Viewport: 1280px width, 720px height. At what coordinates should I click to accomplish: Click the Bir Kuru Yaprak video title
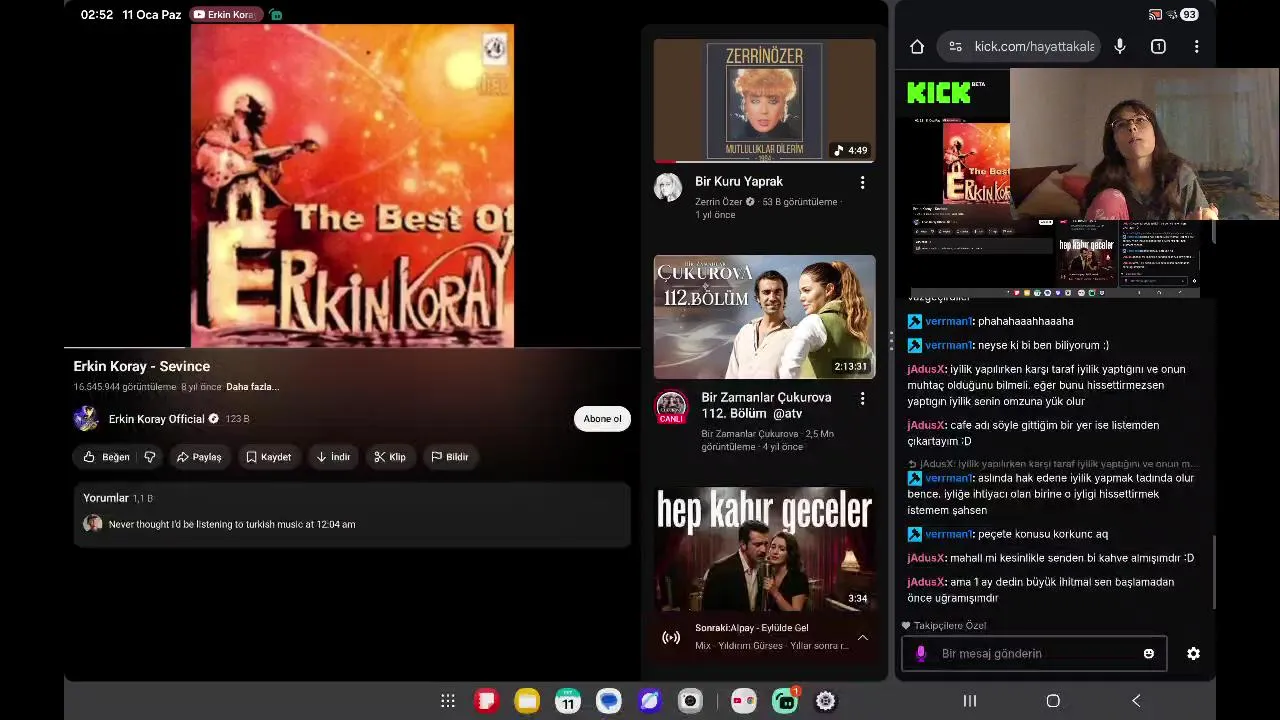pos(739,182)
